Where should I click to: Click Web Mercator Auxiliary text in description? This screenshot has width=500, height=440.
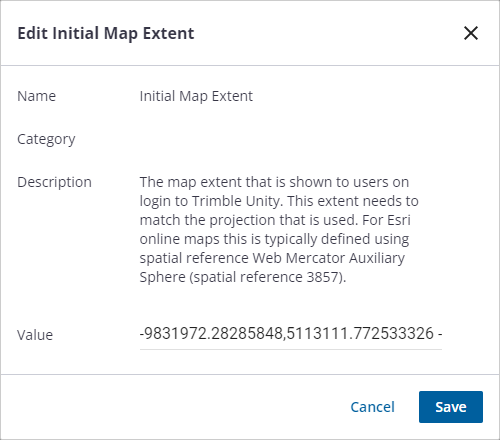[x=329, y=258]
